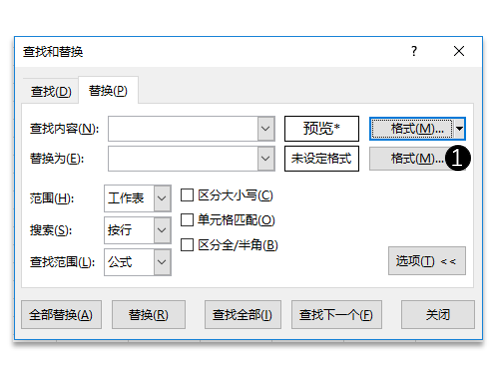
Task: Click the help question mark icon
Action: pyautogui.click(x=414, y=51)
